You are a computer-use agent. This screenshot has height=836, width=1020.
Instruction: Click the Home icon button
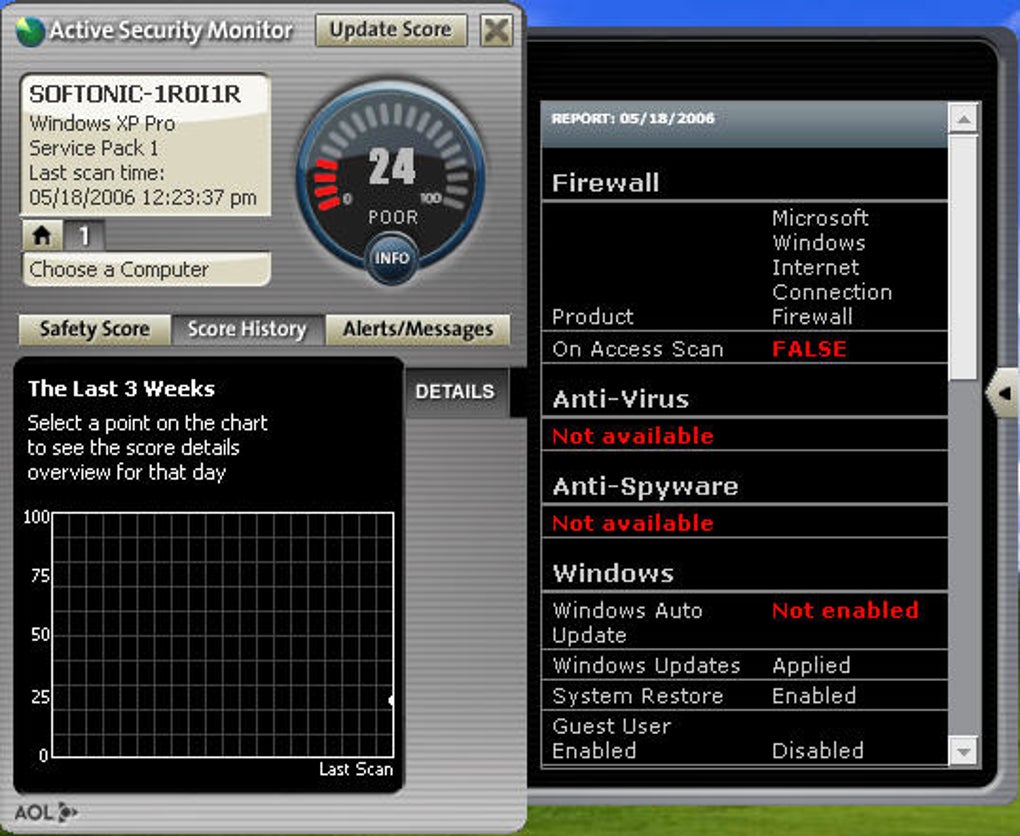point(42,236)
